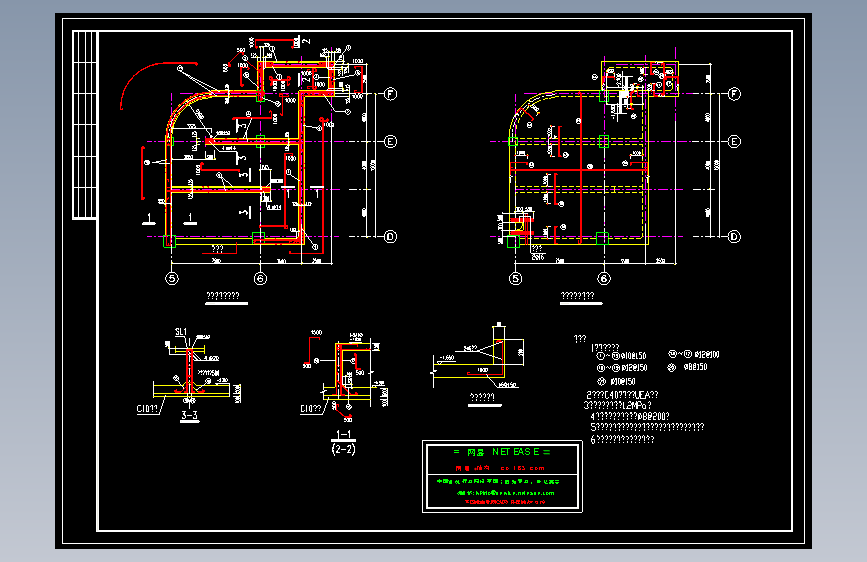This screenshot has width=867, height=562.
Task: Click the "3-3" section title
Action: pos(189,415)
